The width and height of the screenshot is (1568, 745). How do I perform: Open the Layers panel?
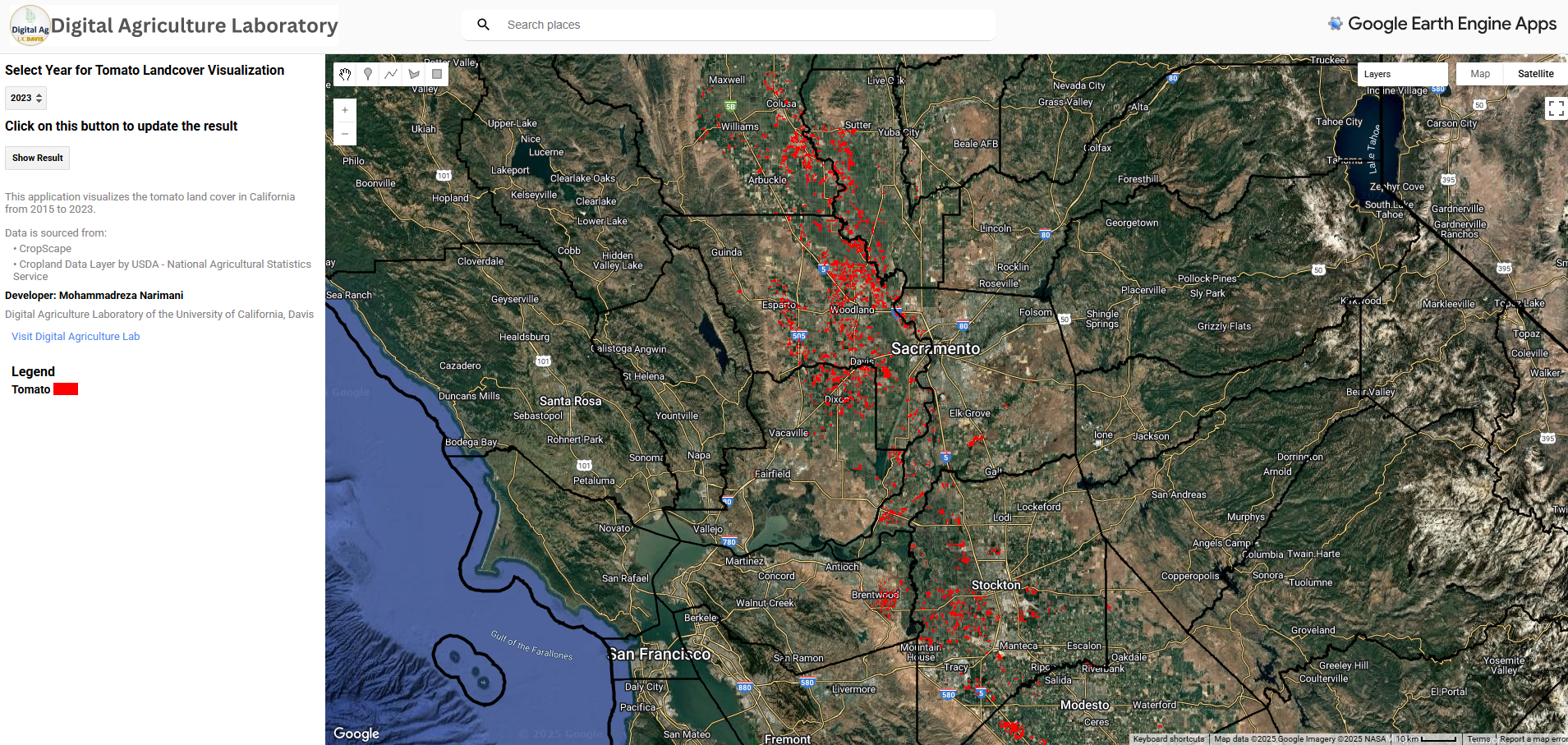click(1377, 73)
